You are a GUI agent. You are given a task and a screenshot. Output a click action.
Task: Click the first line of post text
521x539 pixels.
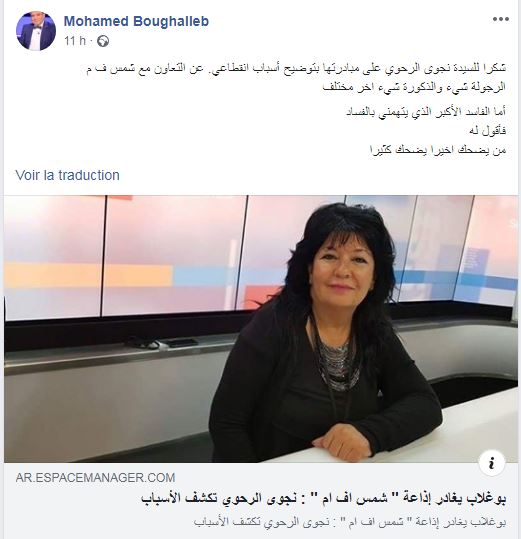tap(296, 68)
